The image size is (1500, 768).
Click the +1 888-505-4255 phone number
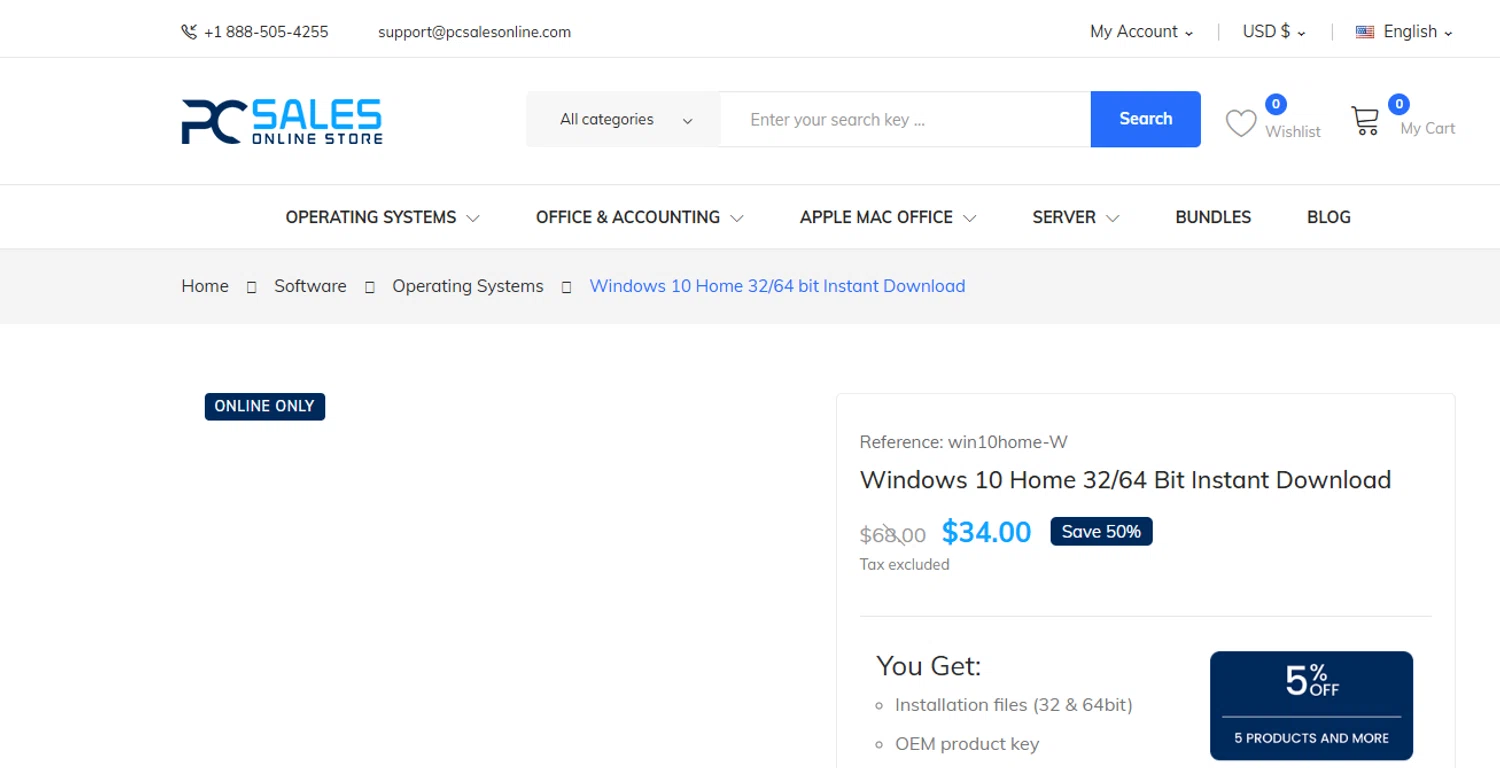point(266,32)
